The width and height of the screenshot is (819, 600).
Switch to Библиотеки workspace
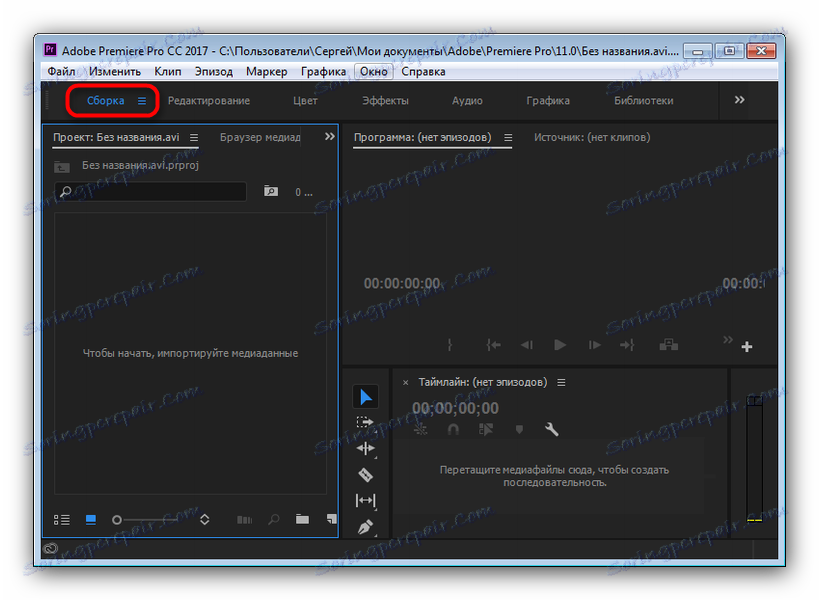click(644, 101)
